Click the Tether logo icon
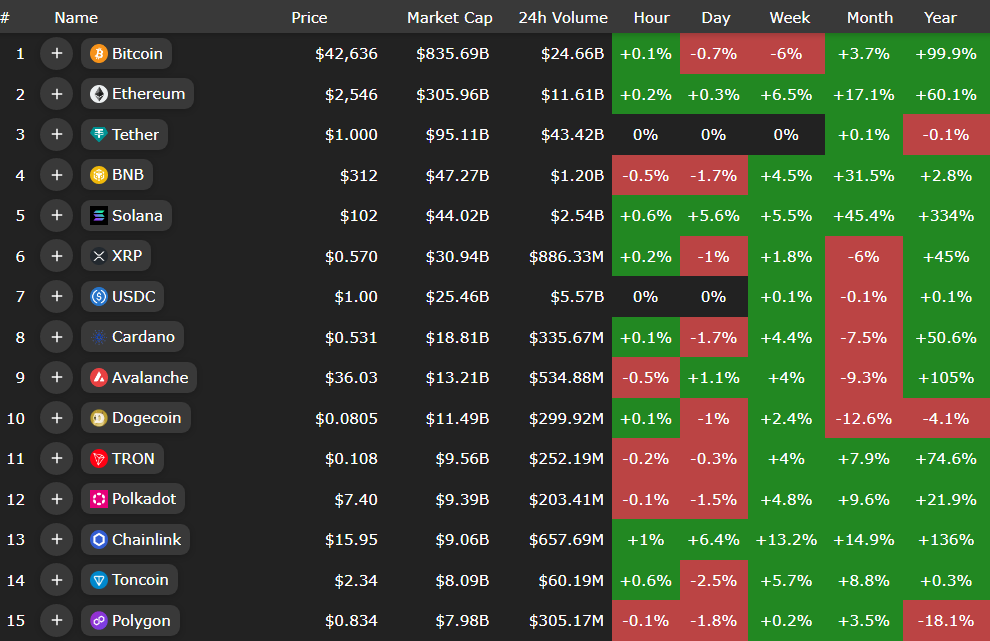The width and height of the screenshot is (990, 641). point(99,135)
